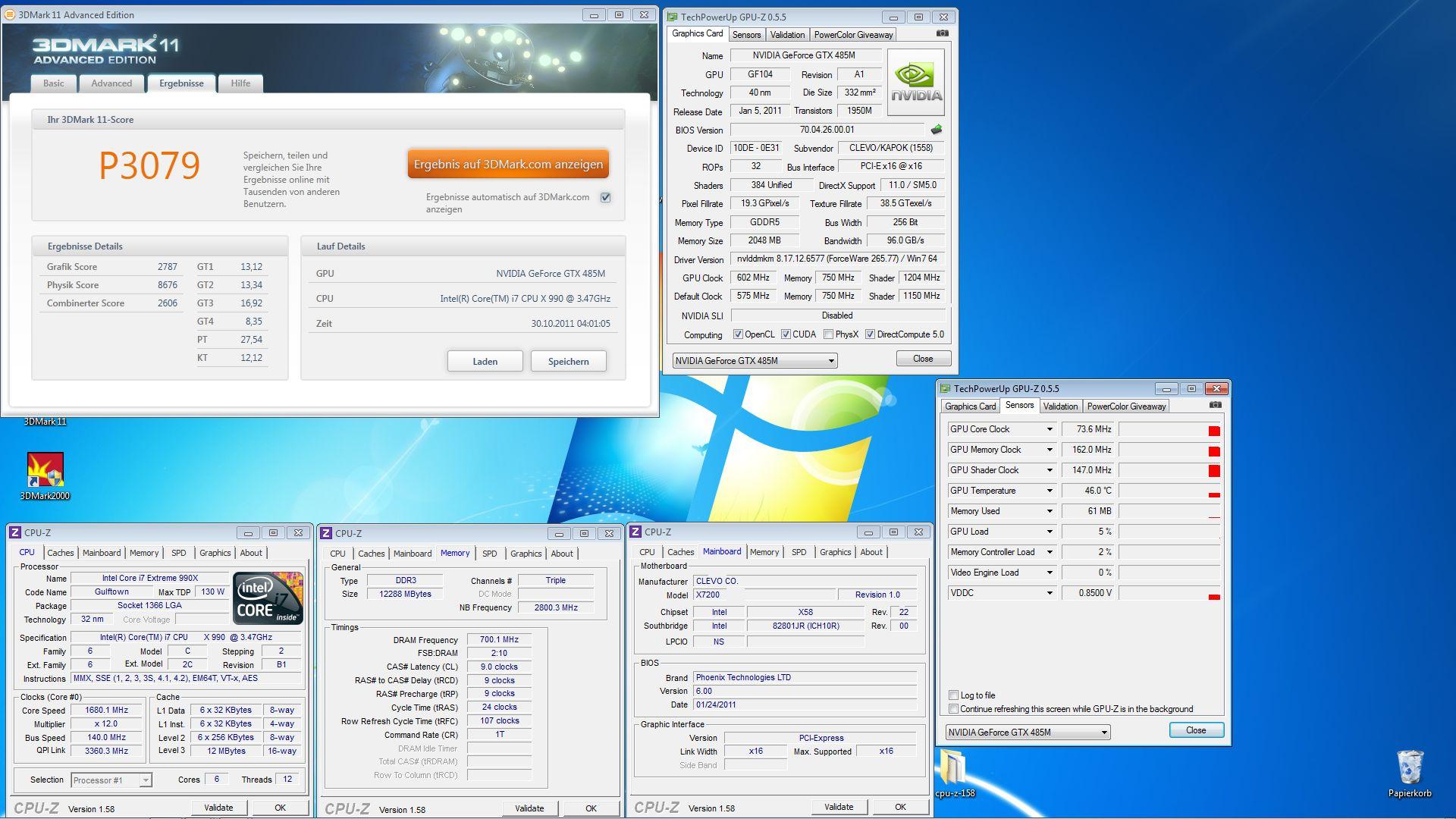The height and width of the screenshot is (819, 1456).
Task: Click Validate in the CPU-Z CPU window
Action: point(218,808)
